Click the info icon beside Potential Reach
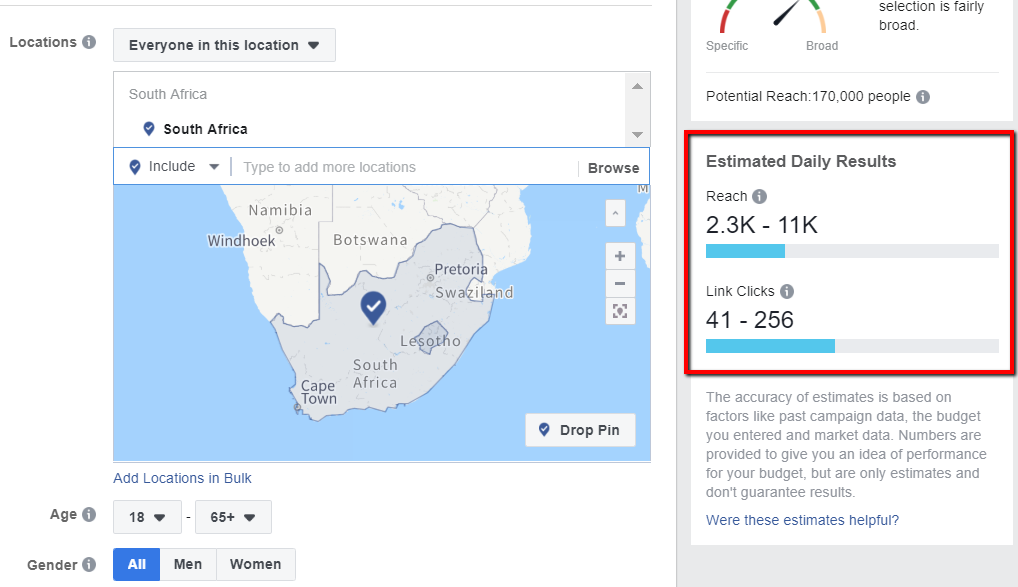Screen dimensions: 1018x587 point(923,97)
